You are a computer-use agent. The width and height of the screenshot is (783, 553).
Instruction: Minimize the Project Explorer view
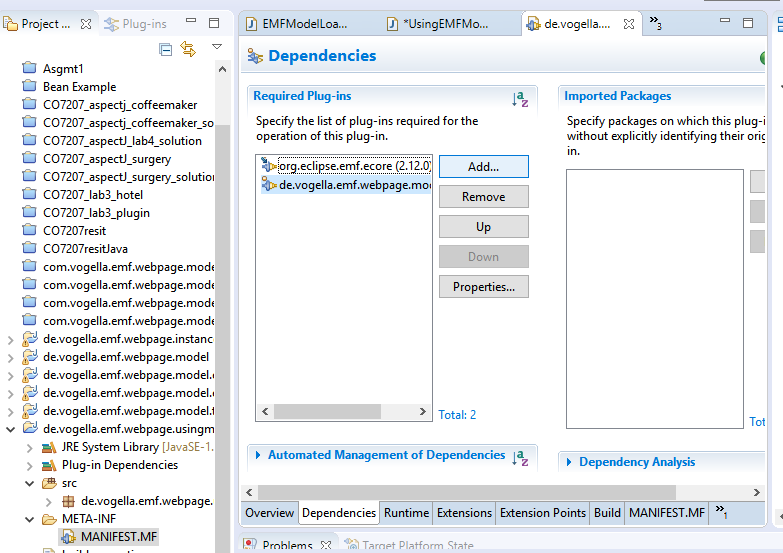coord(191,20)
